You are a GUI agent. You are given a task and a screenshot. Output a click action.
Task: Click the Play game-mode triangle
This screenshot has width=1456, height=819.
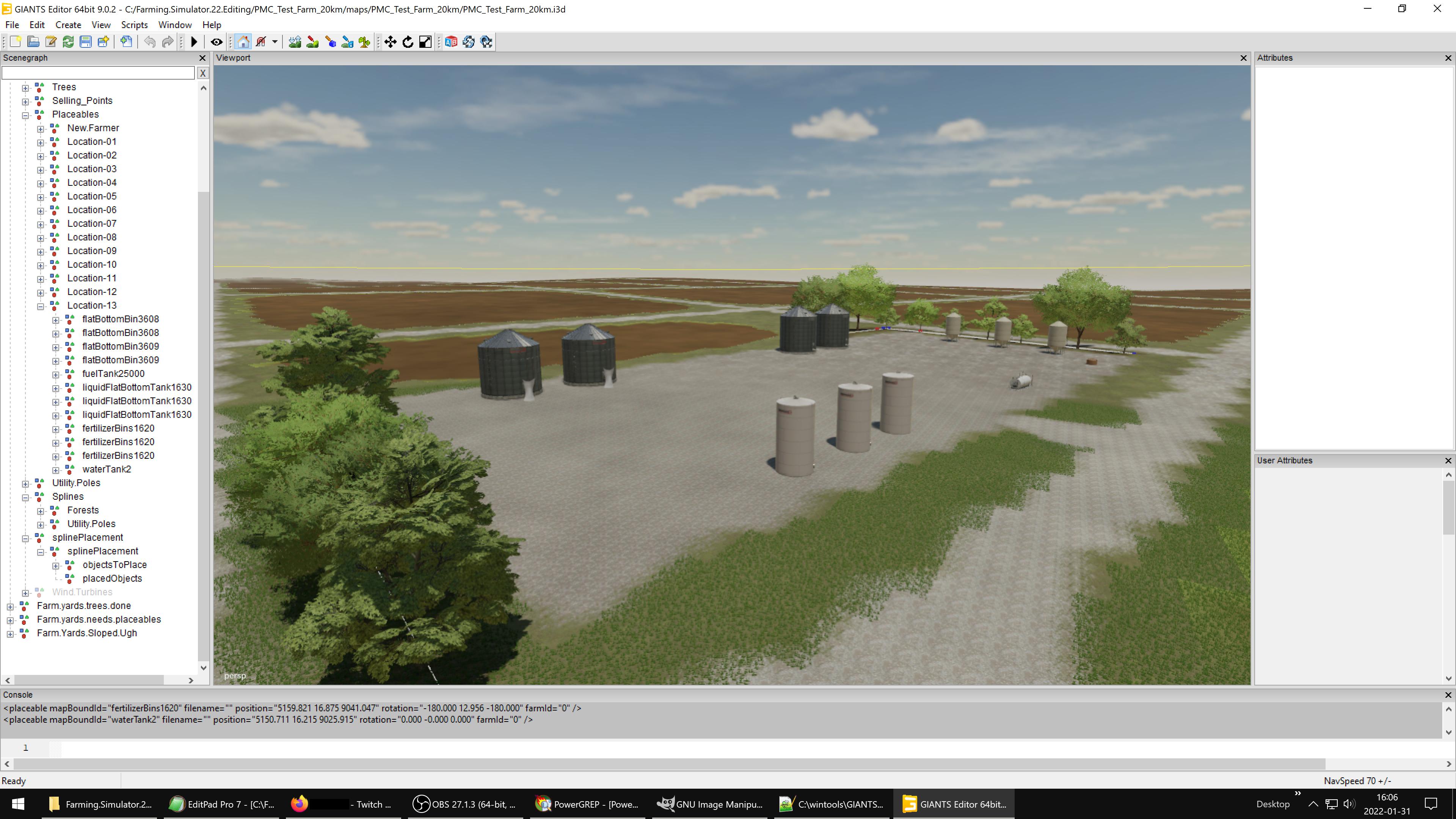tap(194, 42)
